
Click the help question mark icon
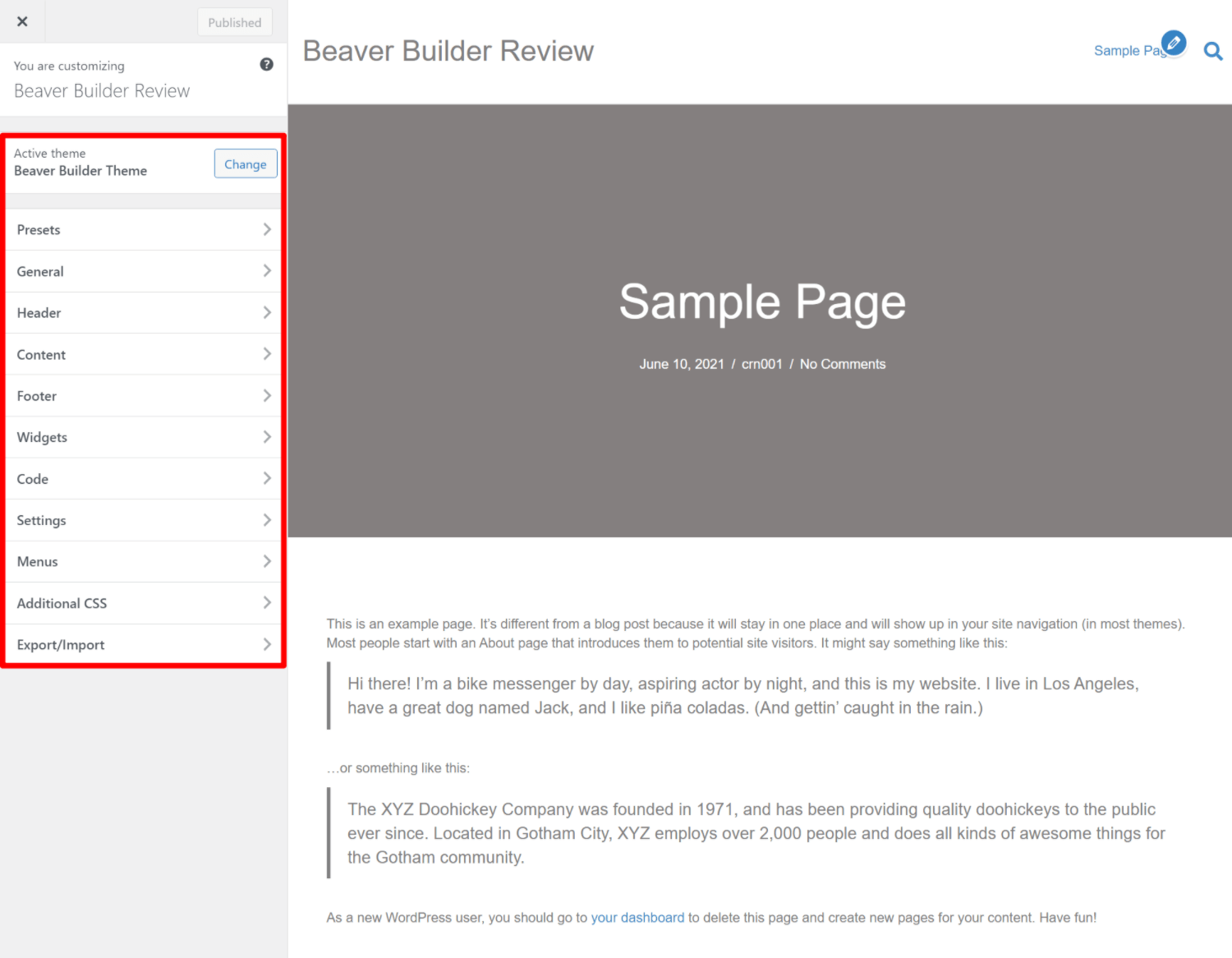coord(266,64)
